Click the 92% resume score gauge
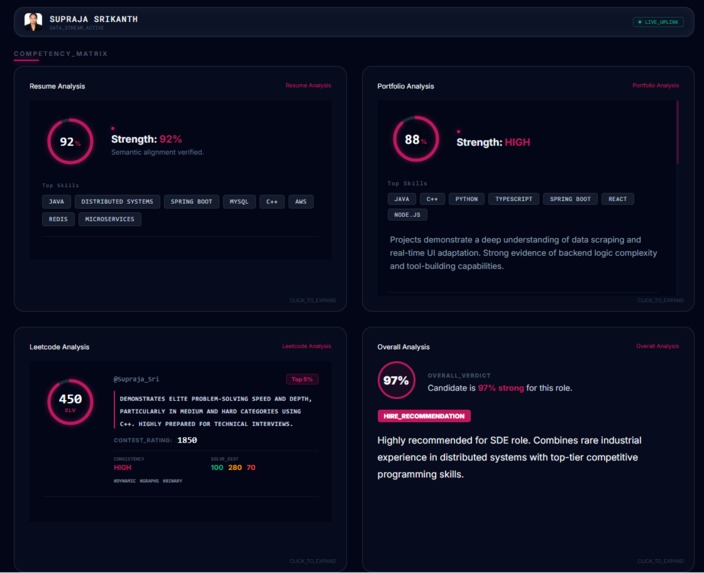704x573 pixels. pos(70,141)
